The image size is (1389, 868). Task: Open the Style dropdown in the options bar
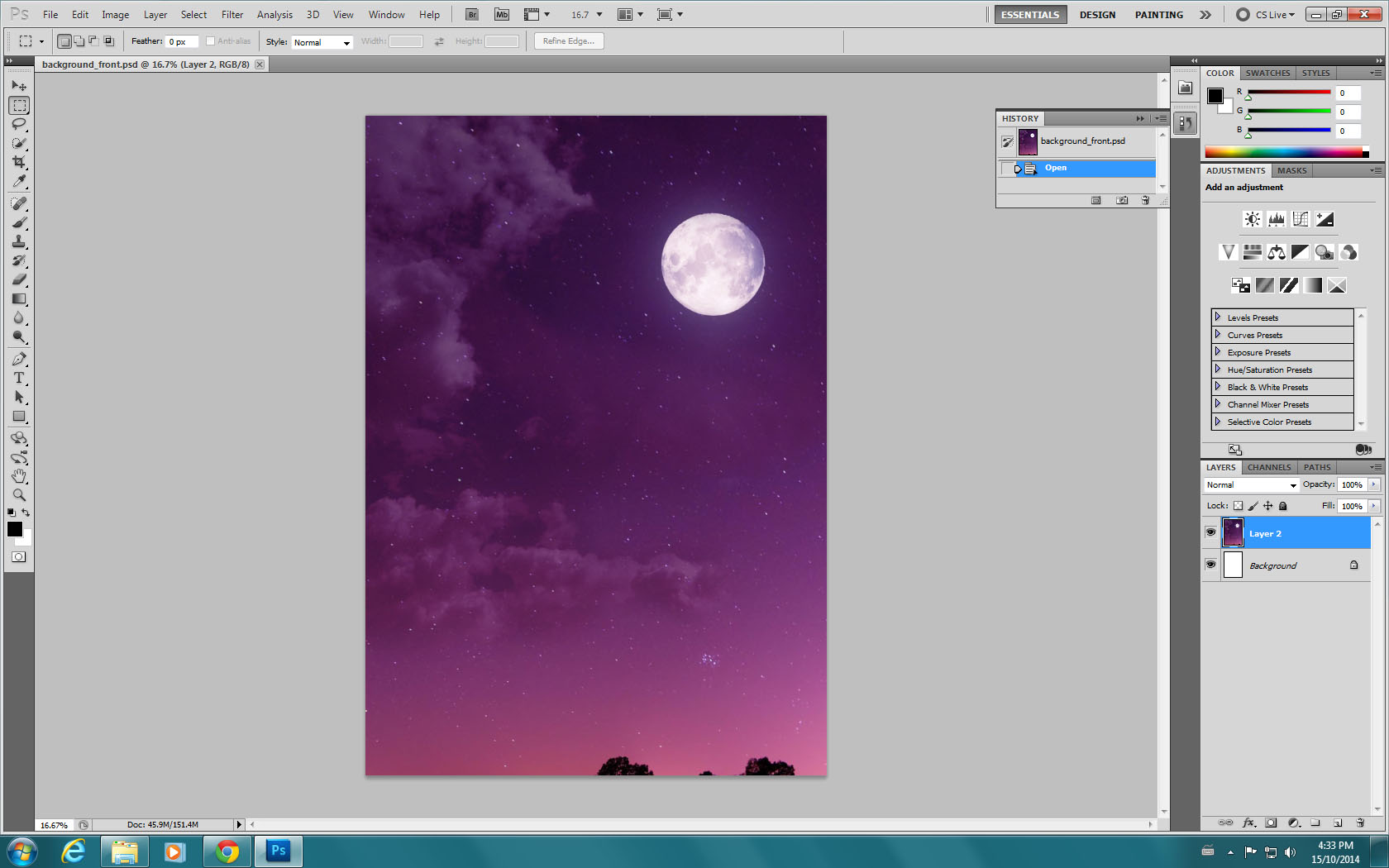coord(322,41)
